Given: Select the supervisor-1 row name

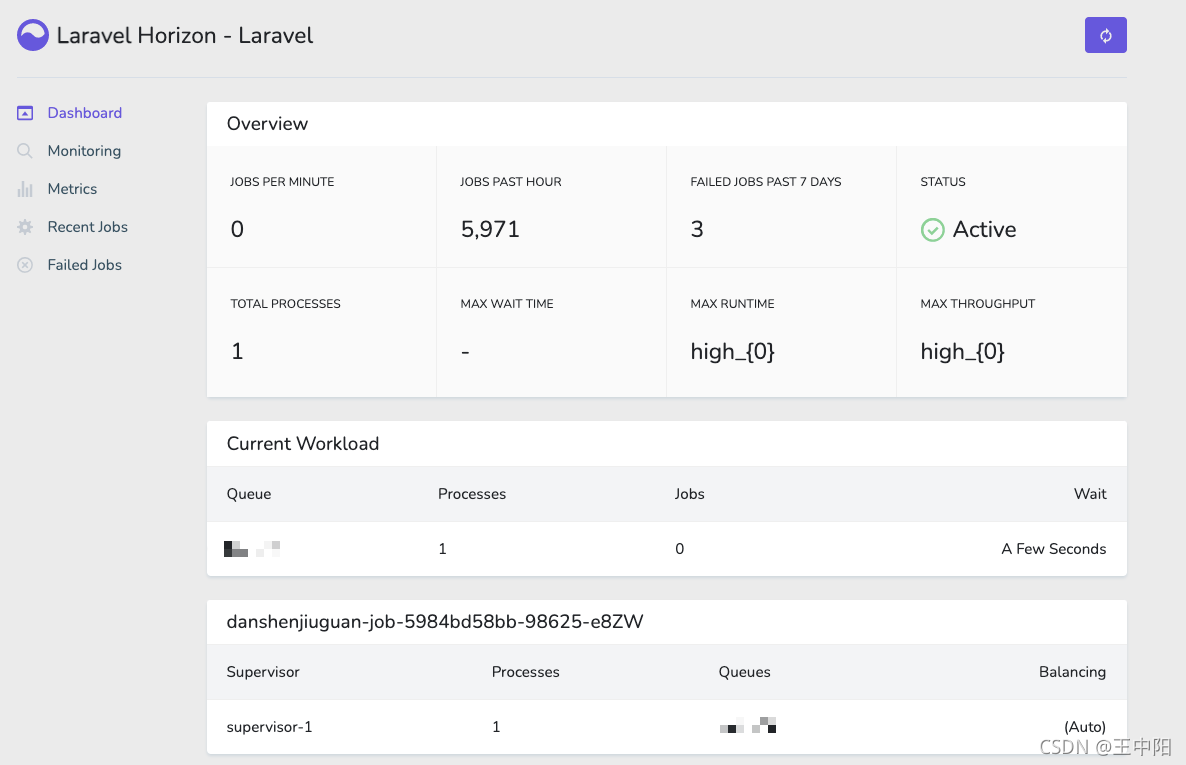Looking at the screenshot, I should coord(269,727).
